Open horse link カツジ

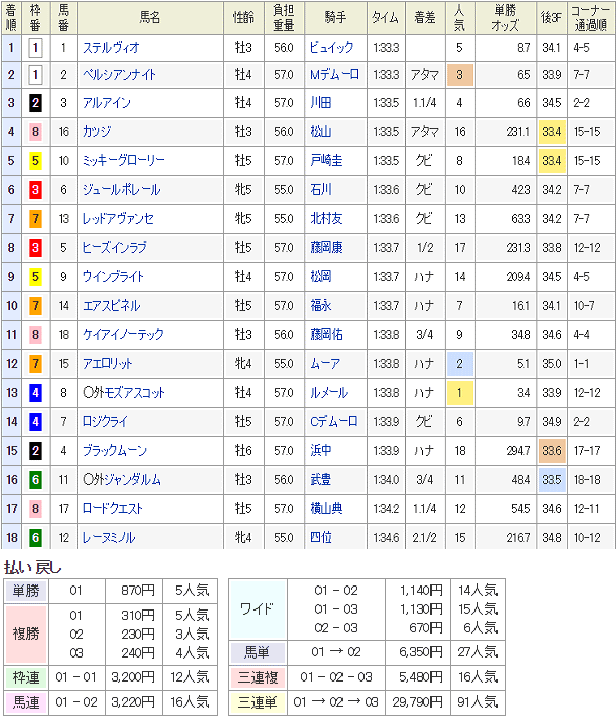click(x=97, y=132)
